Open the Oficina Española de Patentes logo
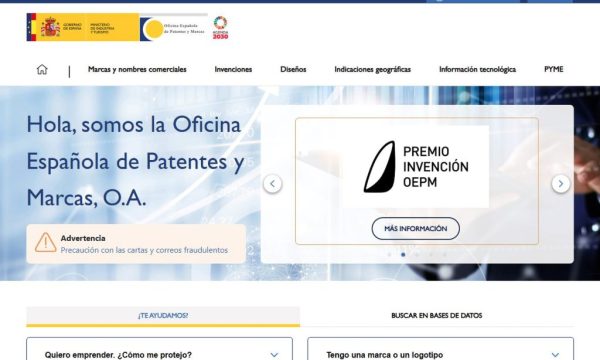 click(x=174, y=28)
